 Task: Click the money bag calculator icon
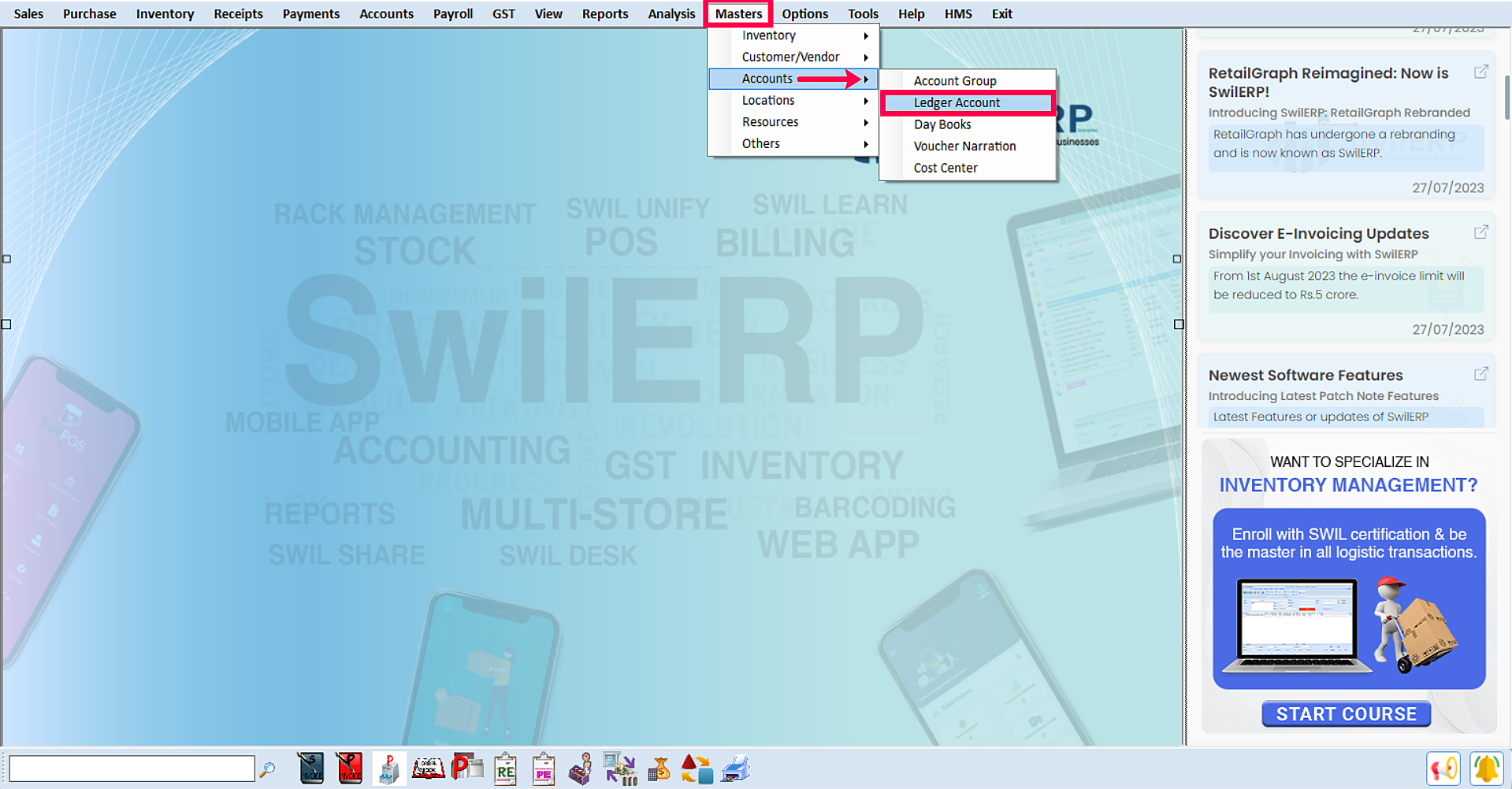(x=659, y=769)
